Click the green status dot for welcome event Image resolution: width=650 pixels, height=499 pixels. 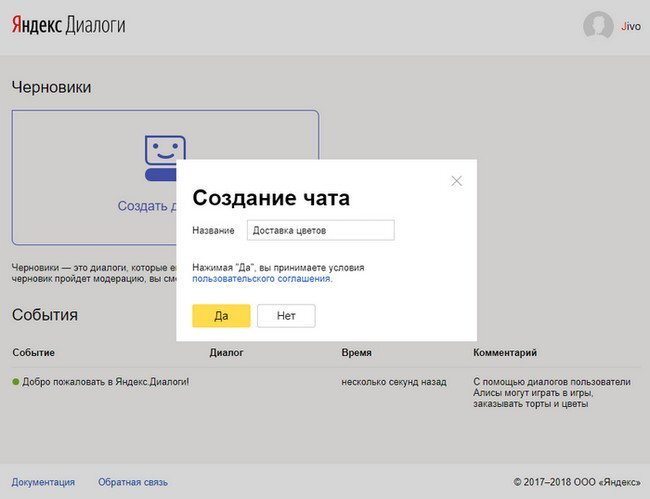point(16,382)
